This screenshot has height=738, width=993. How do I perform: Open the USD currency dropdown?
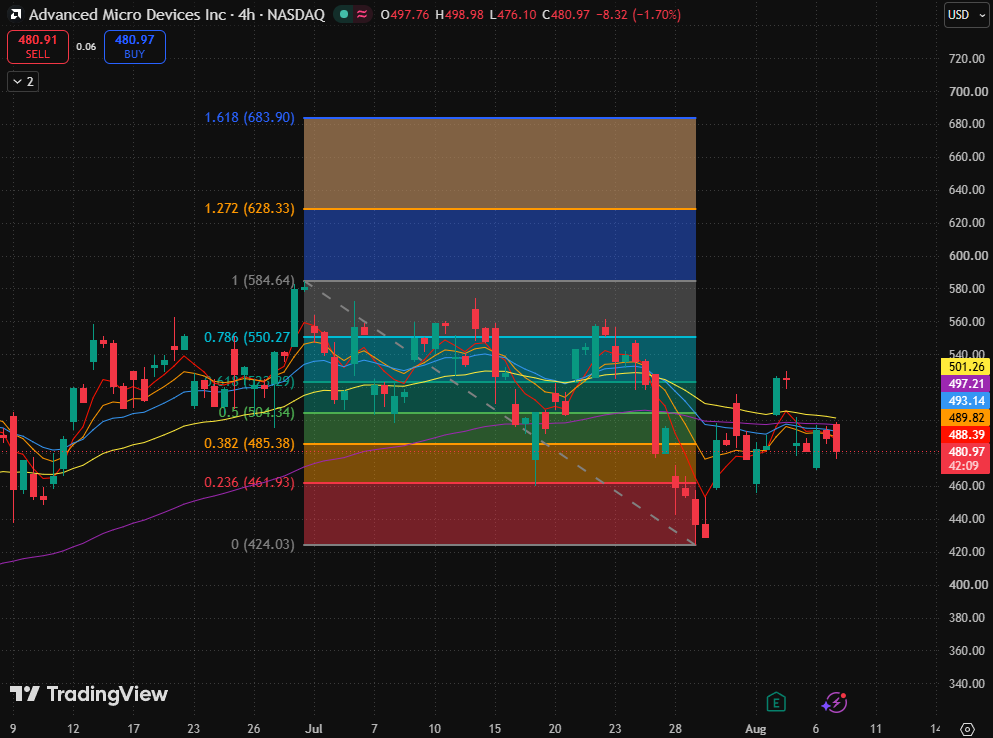pos(966,15)
